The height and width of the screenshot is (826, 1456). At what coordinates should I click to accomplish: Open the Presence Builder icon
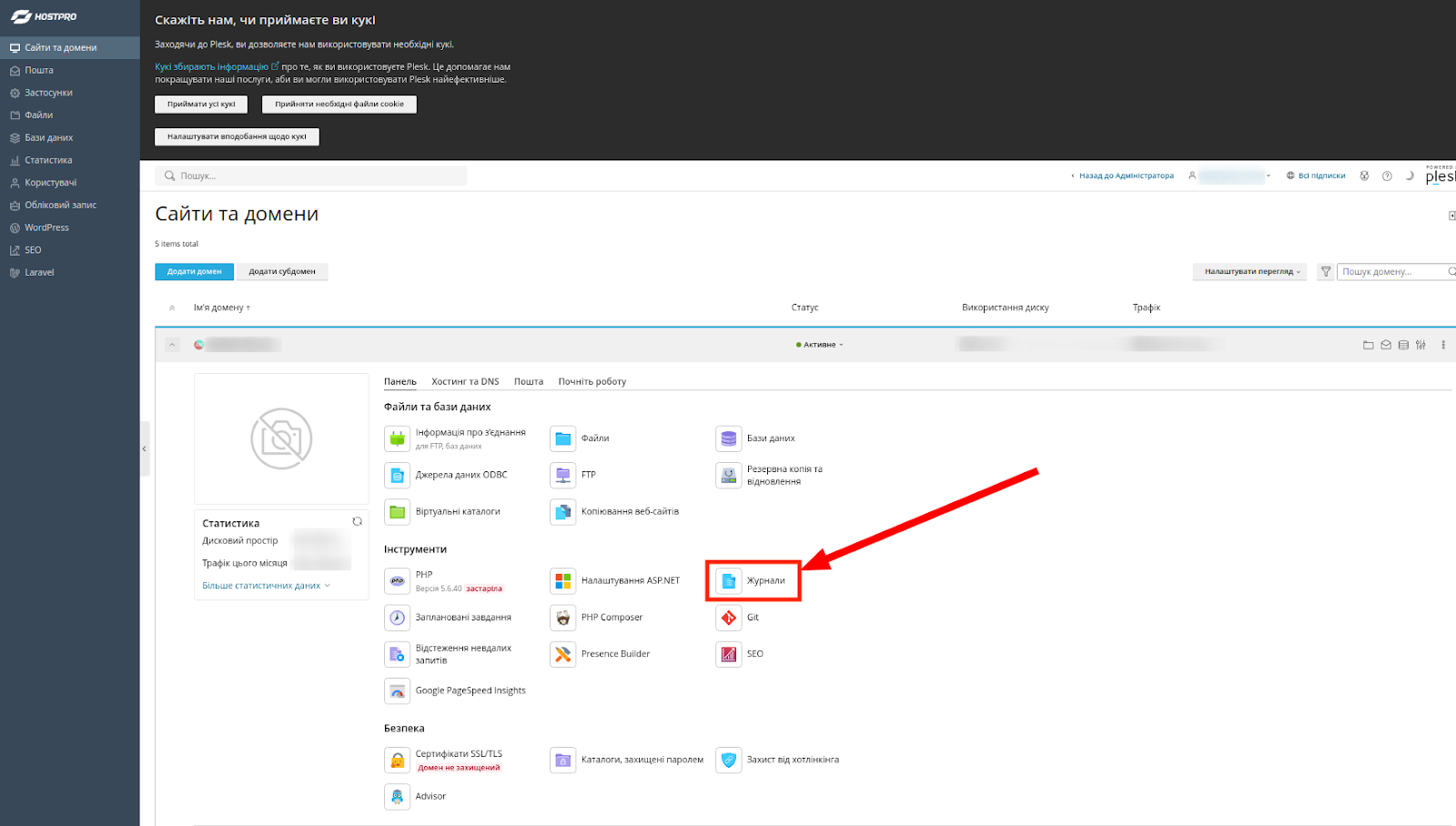pos(563,654)
